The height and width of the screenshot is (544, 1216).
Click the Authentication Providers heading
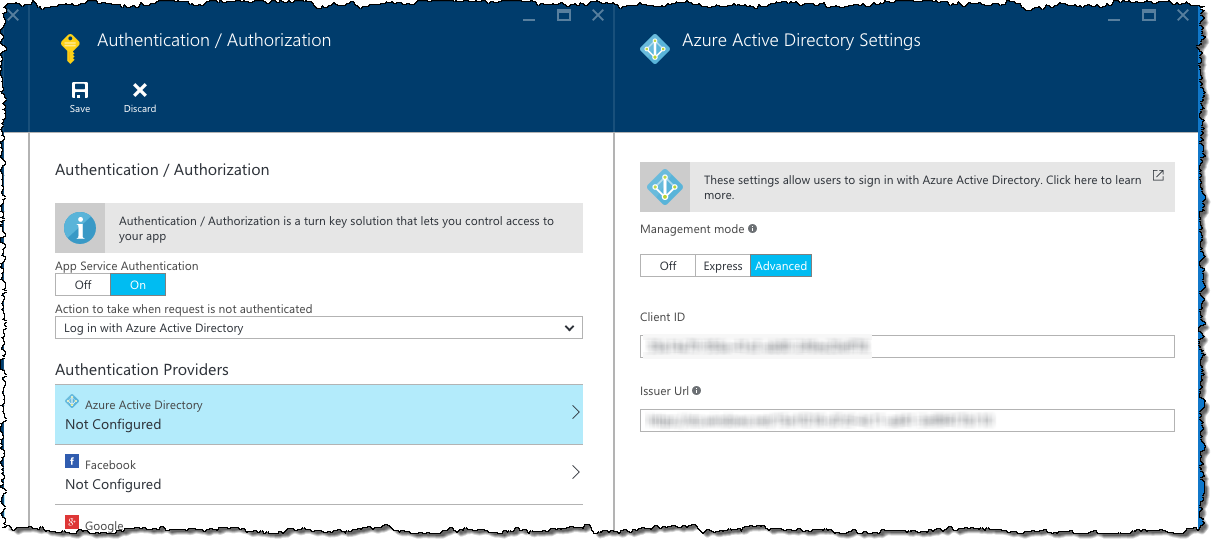click(x=142, y=370)
